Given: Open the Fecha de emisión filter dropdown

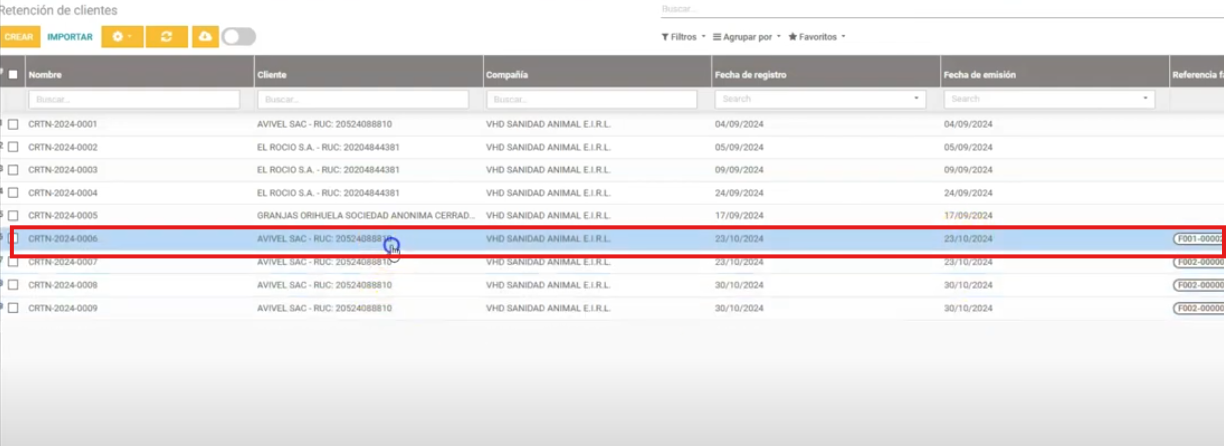Looking at the screenshot, I should coord(1146,99).
